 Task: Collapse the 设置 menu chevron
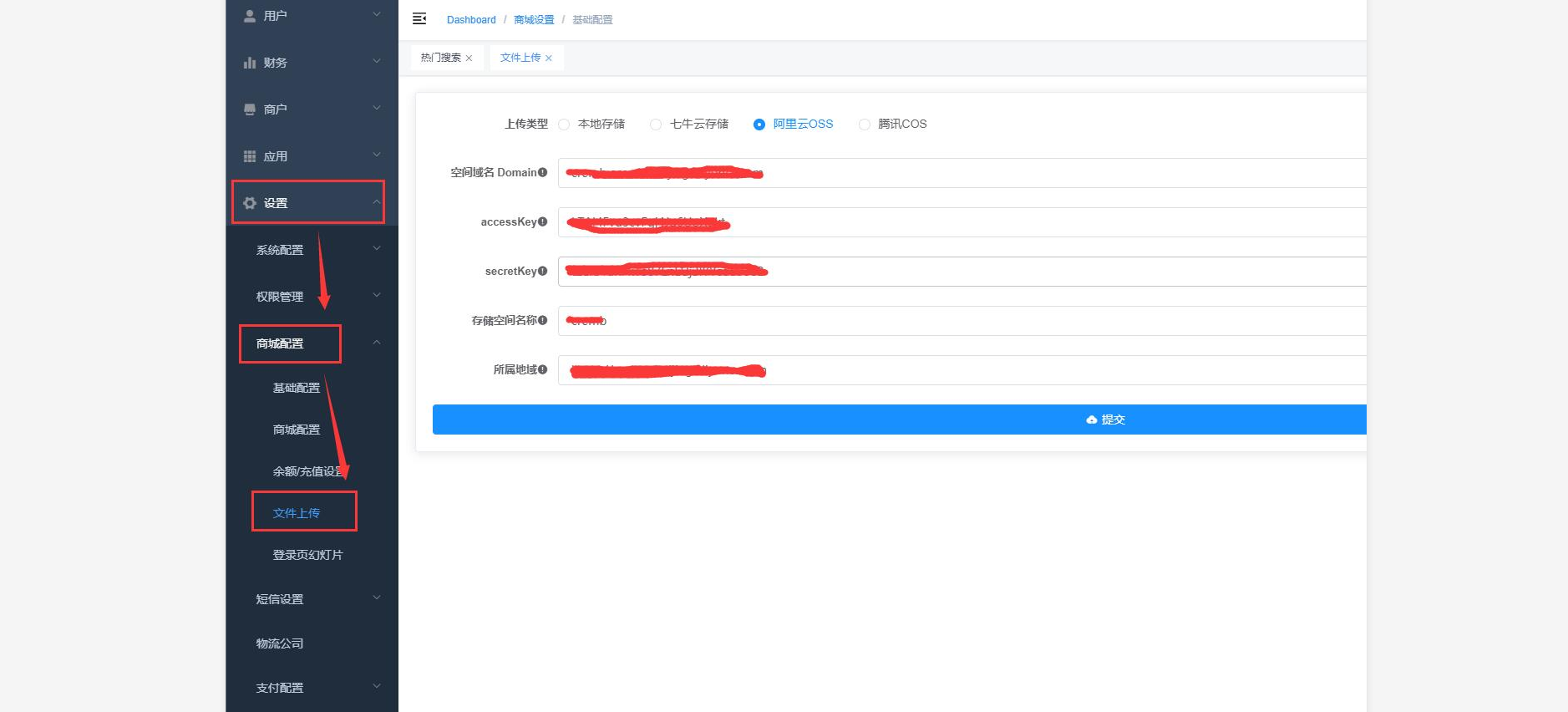pyautogui.click(x=377, y=201)
